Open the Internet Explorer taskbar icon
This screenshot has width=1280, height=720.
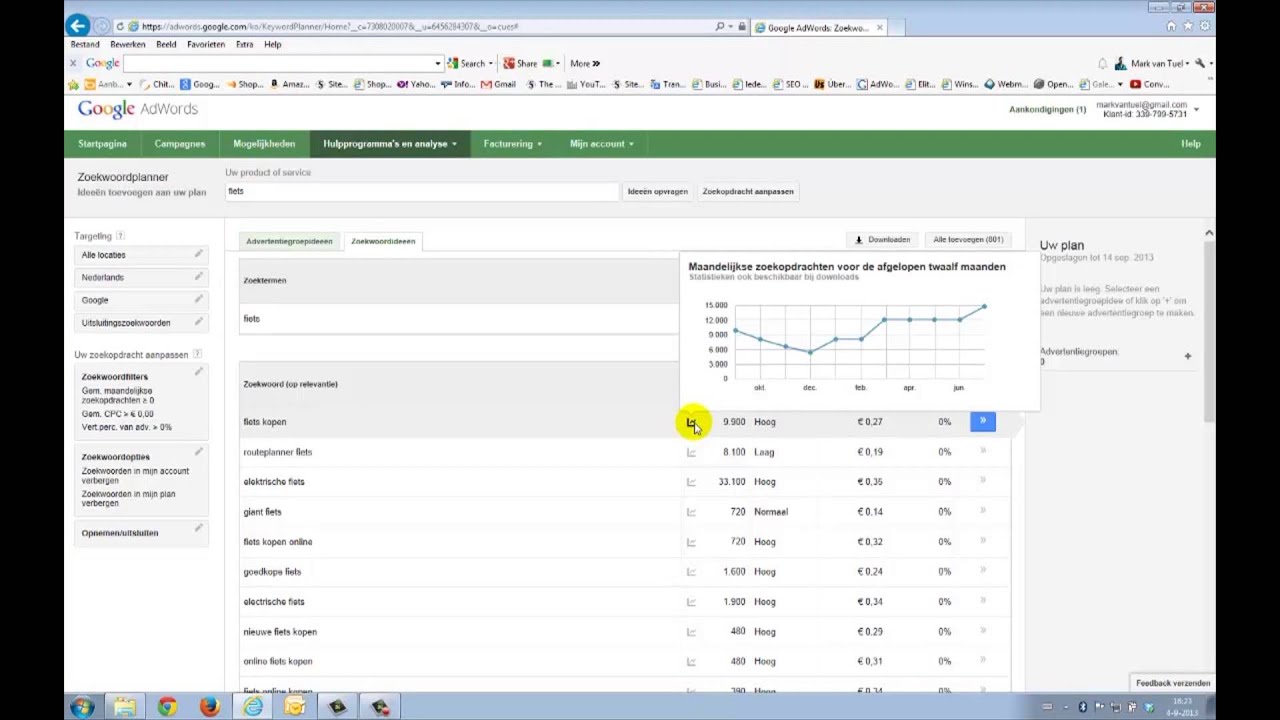point(252,707)
